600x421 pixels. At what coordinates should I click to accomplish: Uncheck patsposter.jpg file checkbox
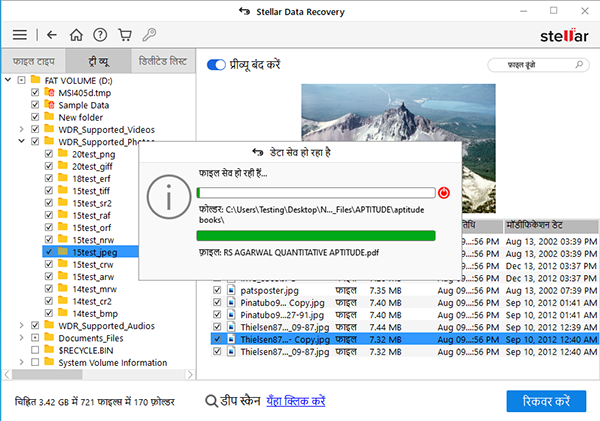[x=217, y=290]
